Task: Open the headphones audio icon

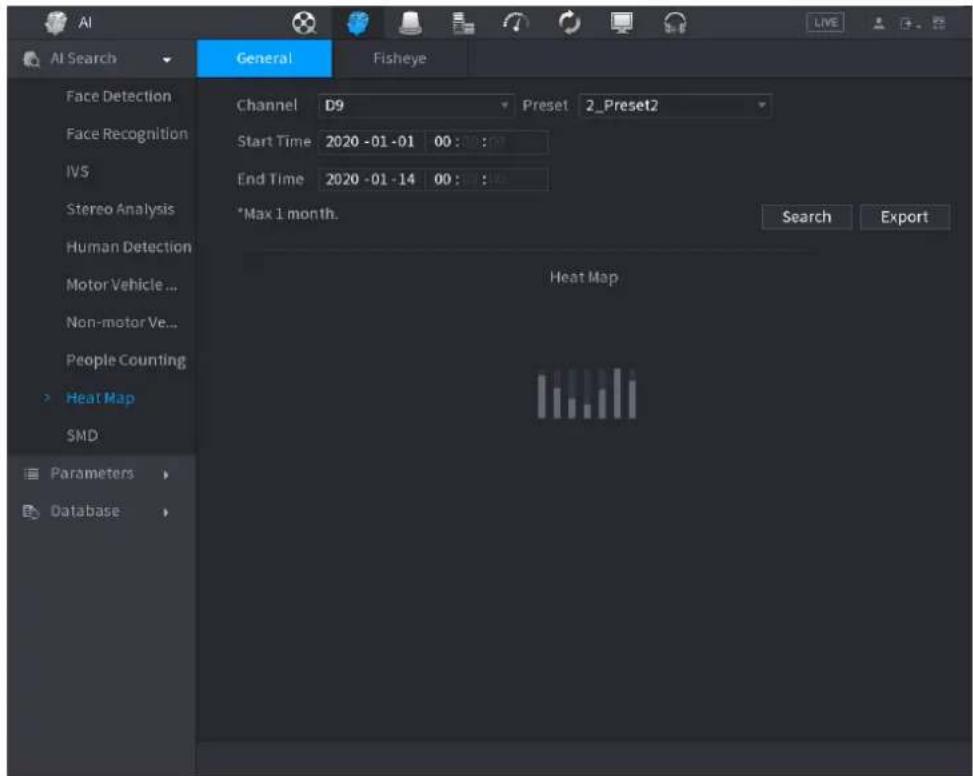Action: [x=675, y=24]
